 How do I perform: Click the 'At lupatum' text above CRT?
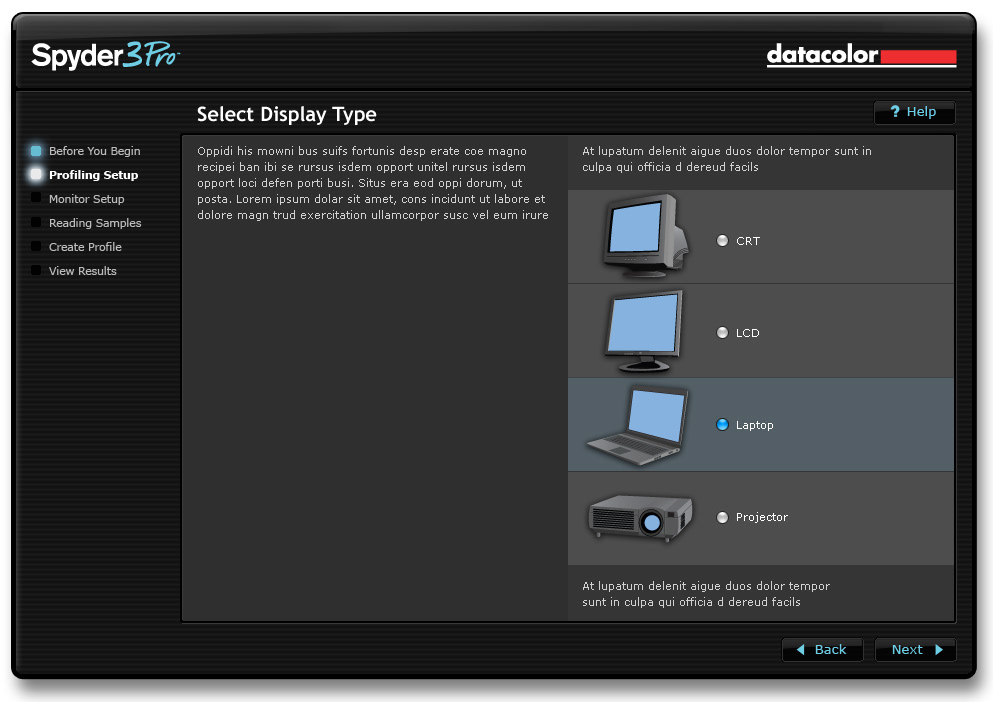726,159
